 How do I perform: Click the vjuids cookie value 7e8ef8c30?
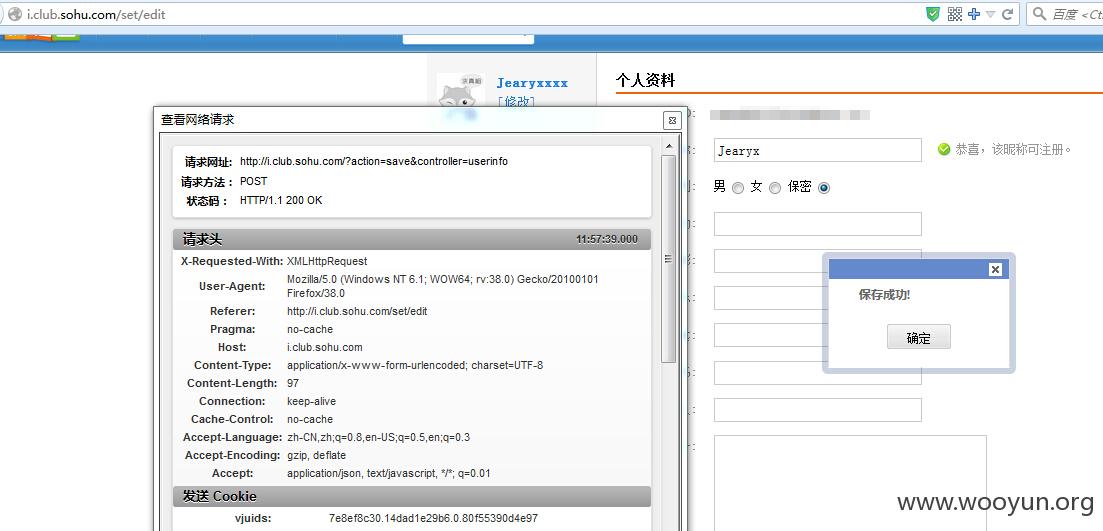(x=433, y=518)
